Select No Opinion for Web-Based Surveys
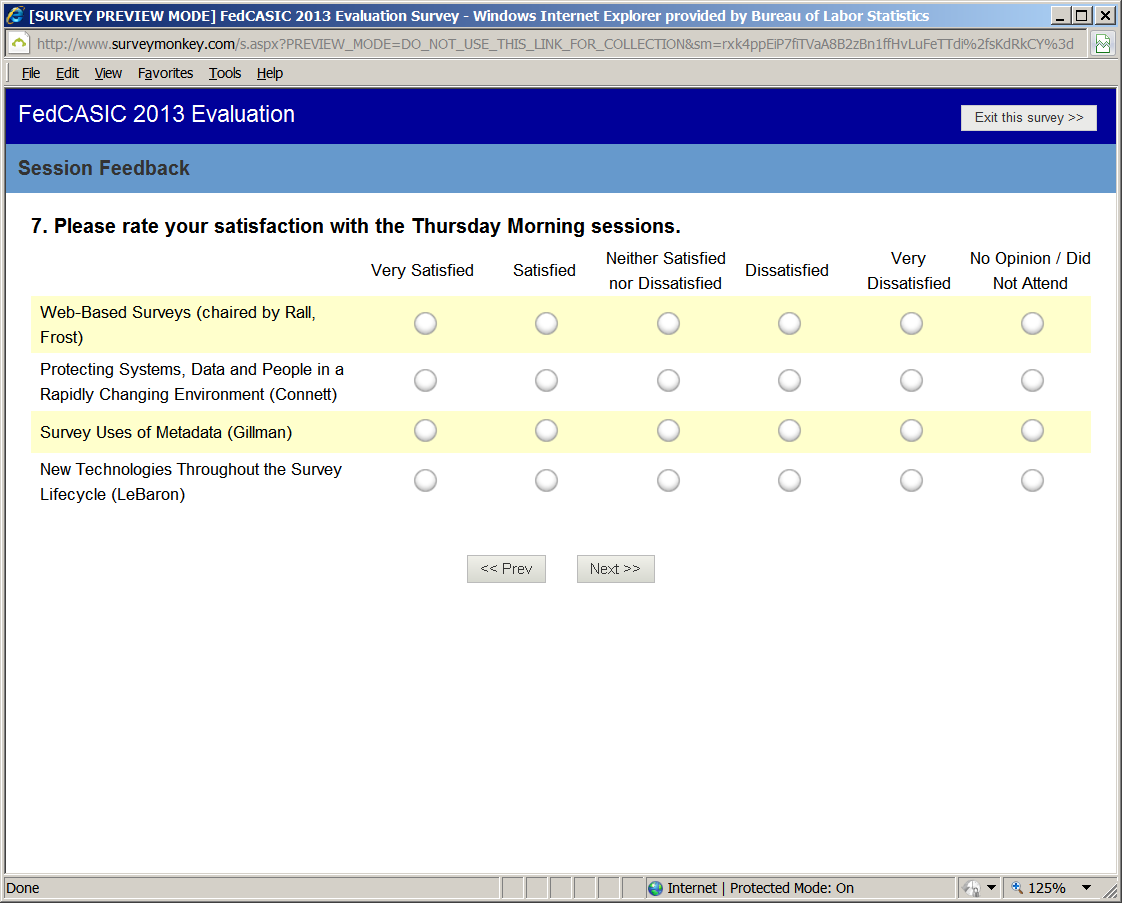 [1032, 323]
